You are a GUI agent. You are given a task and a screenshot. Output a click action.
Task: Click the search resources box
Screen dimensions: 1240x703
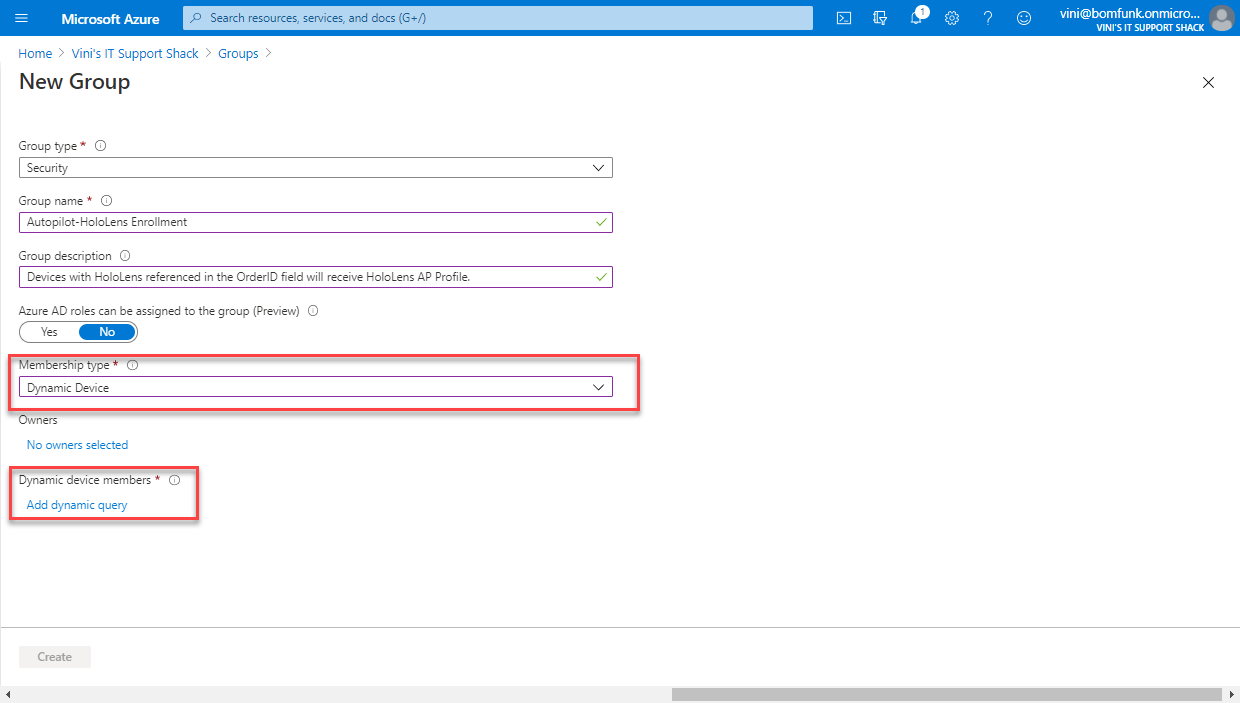(498, 18)
